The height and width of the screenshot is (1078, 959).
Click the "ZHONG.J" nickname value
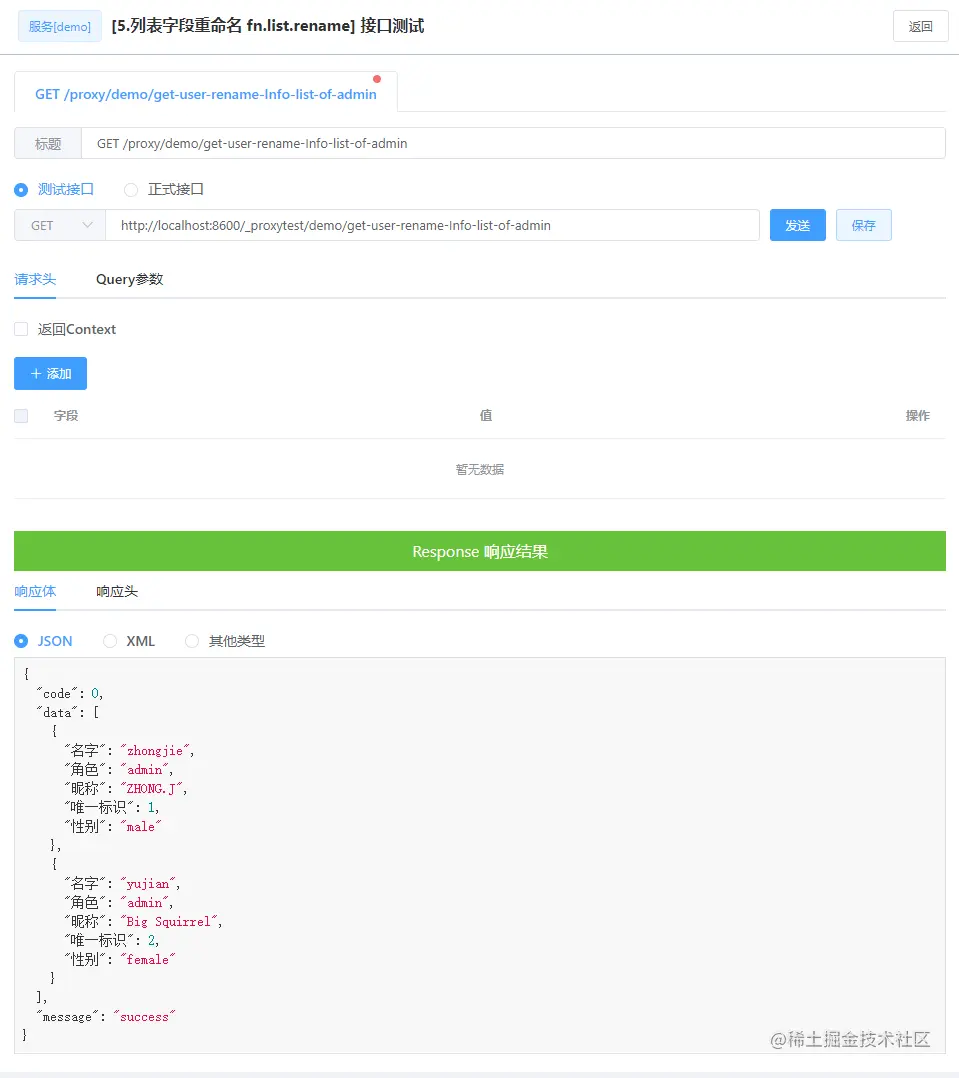[x=154, y=789]
